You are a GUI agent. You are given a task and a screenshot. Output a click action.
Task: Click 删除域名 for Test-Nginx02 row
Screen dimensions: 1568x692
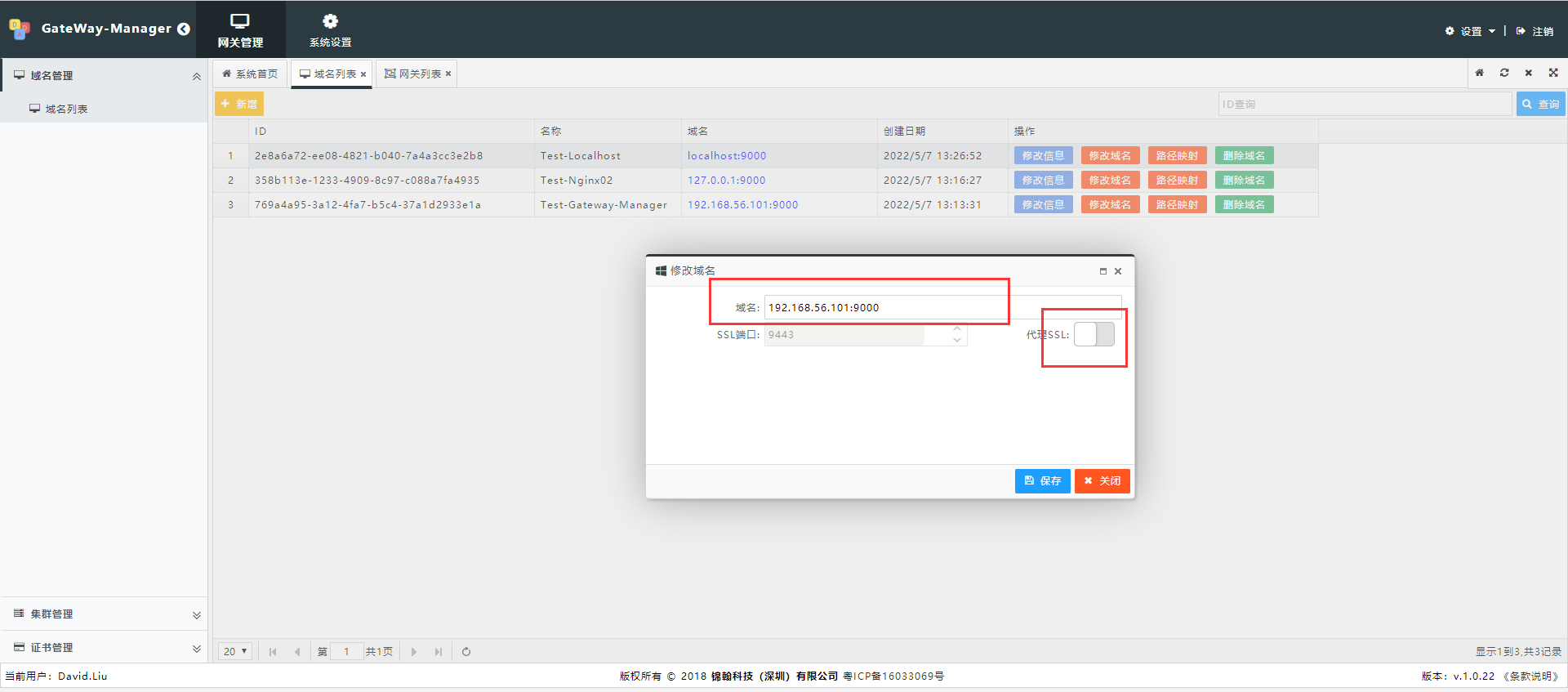tap(1244, 180)
